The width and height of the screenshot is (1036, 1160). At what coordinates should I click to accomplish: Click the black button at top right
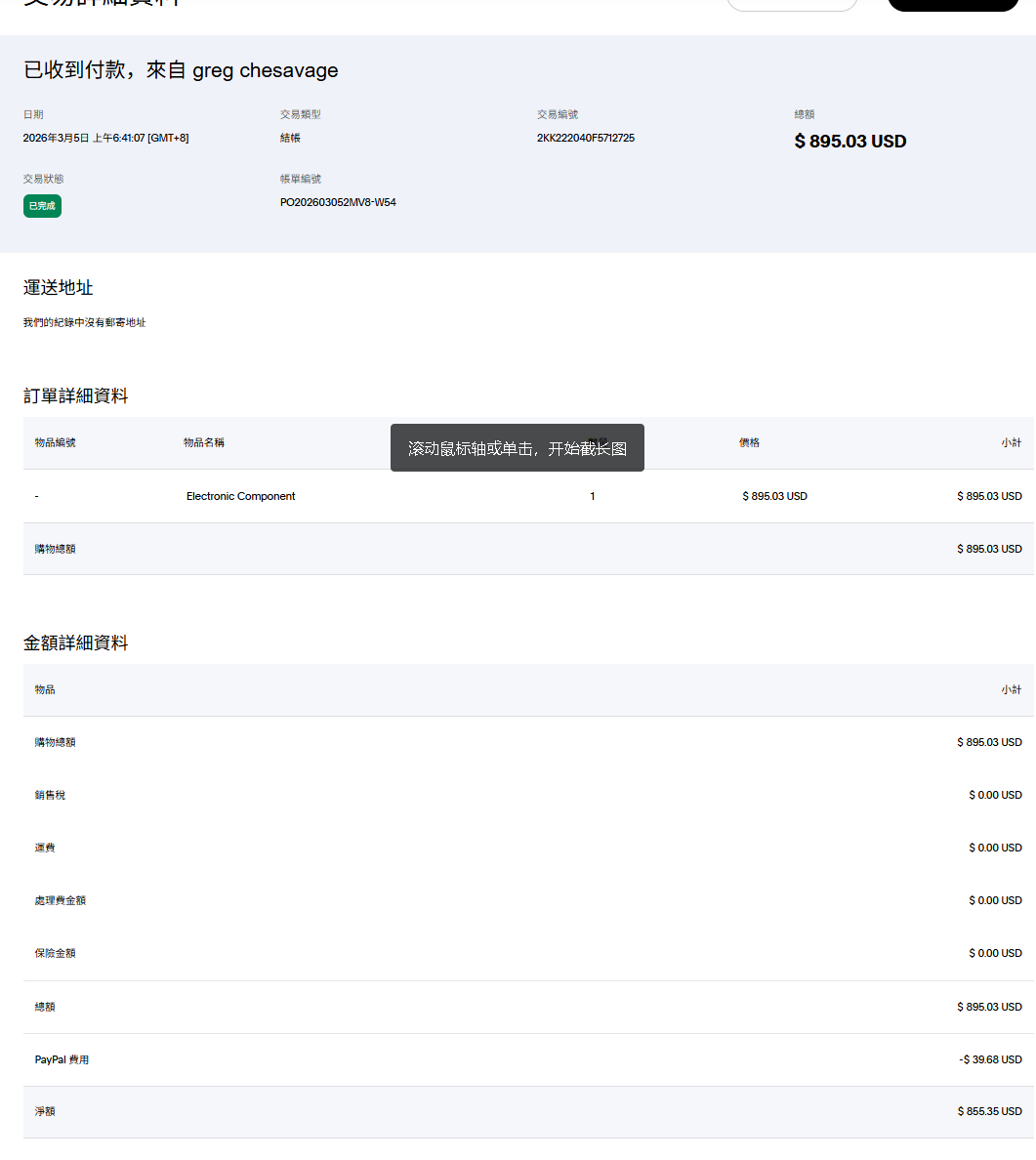pos(952,4)
